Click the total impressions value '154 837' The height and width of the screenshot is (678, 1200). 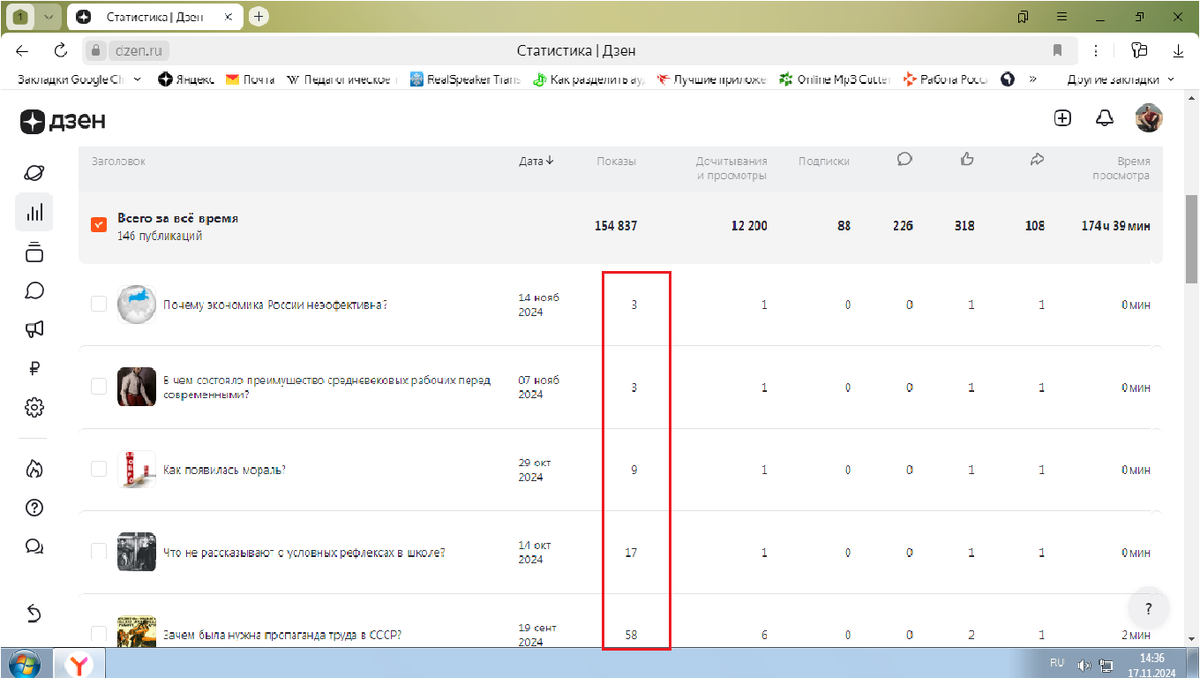pyautogui.click(x=616, y=226)
